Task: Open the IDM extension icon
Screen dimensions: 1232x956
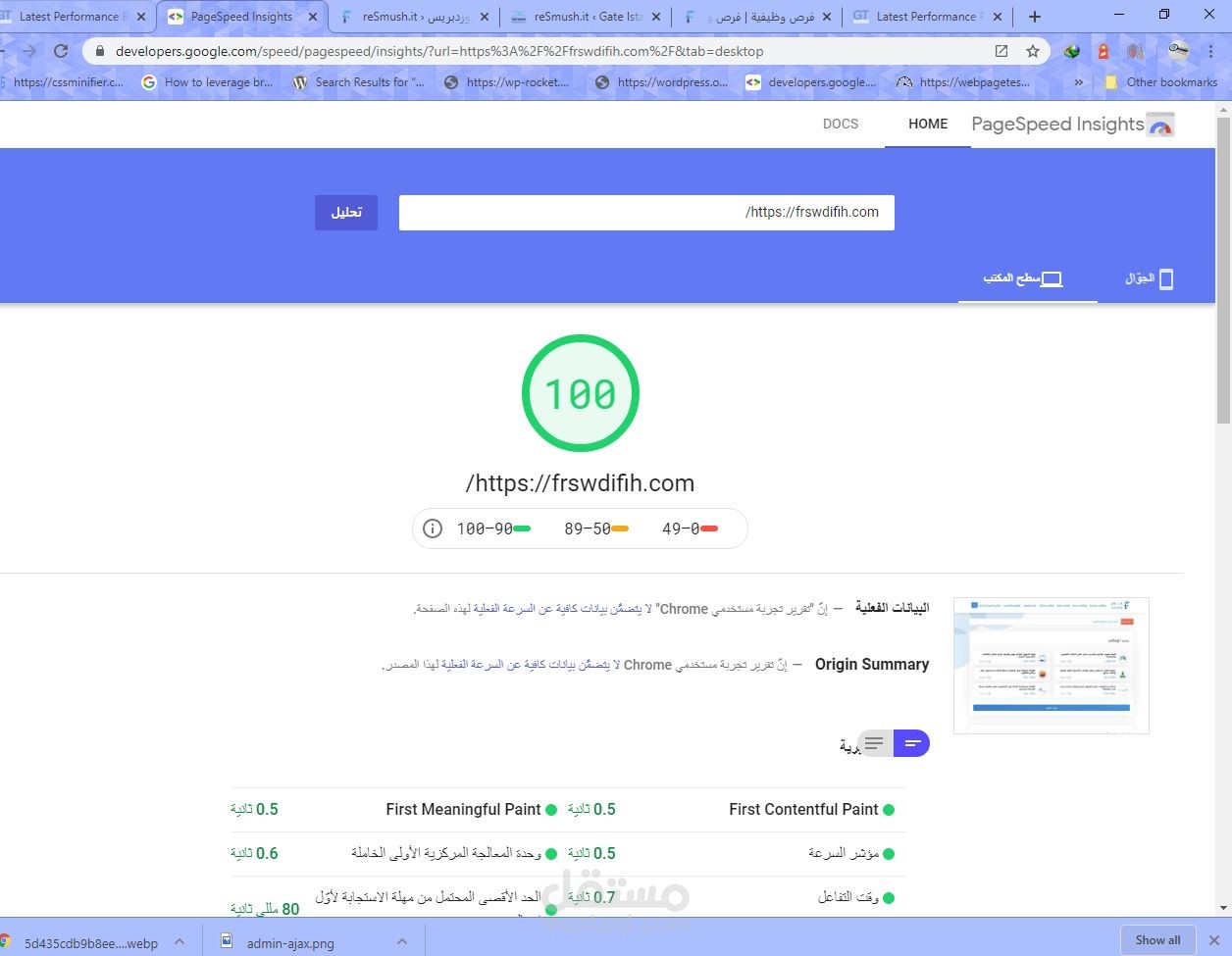Action: (x=1069, y=50)
